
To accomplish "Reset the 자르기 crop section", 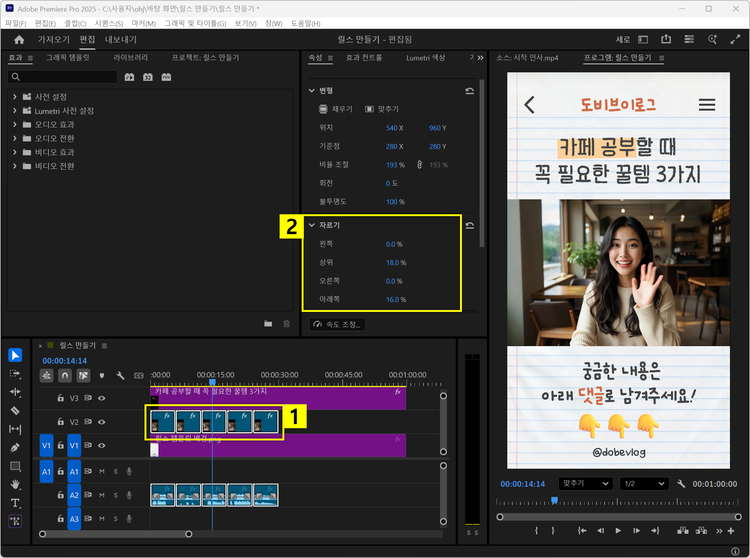I will pos(470,226).
